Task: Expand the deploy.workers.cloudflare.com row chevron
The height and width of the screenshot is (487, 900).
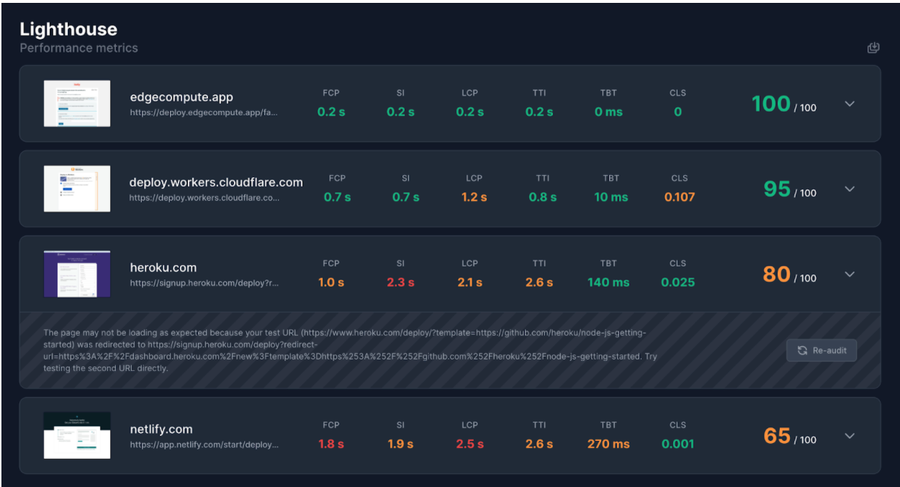Action: (x=849, y=189)
